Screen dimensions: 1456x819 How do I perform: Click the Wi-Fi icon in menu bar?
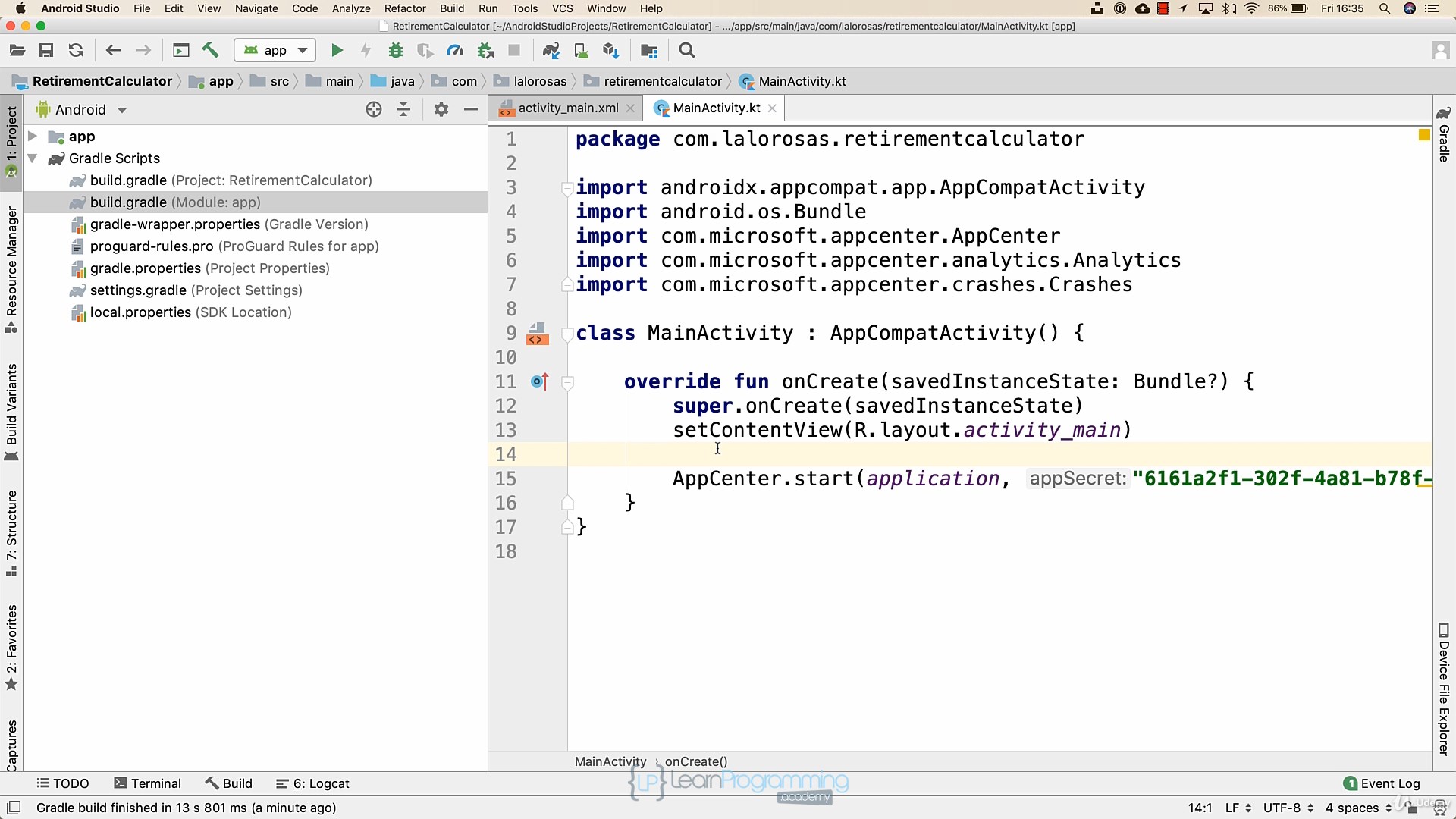click(1252, 8)
